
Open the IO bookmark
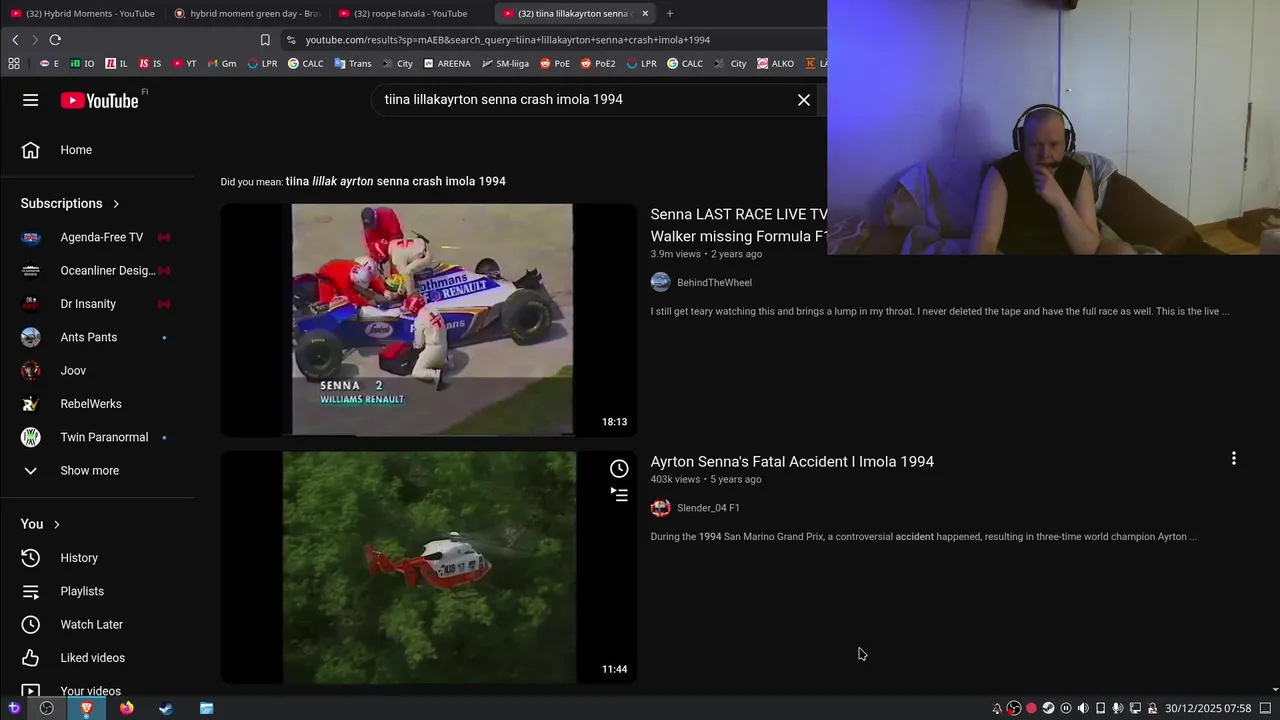pos(82,63)
